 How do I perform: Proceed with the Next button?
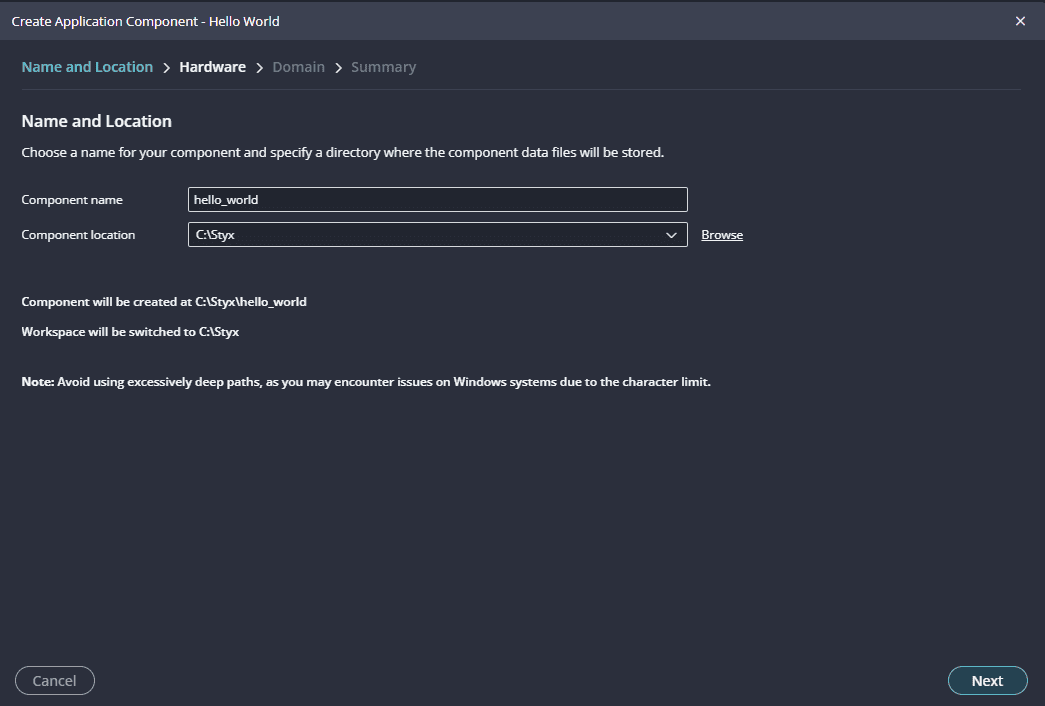pos(987,681)
